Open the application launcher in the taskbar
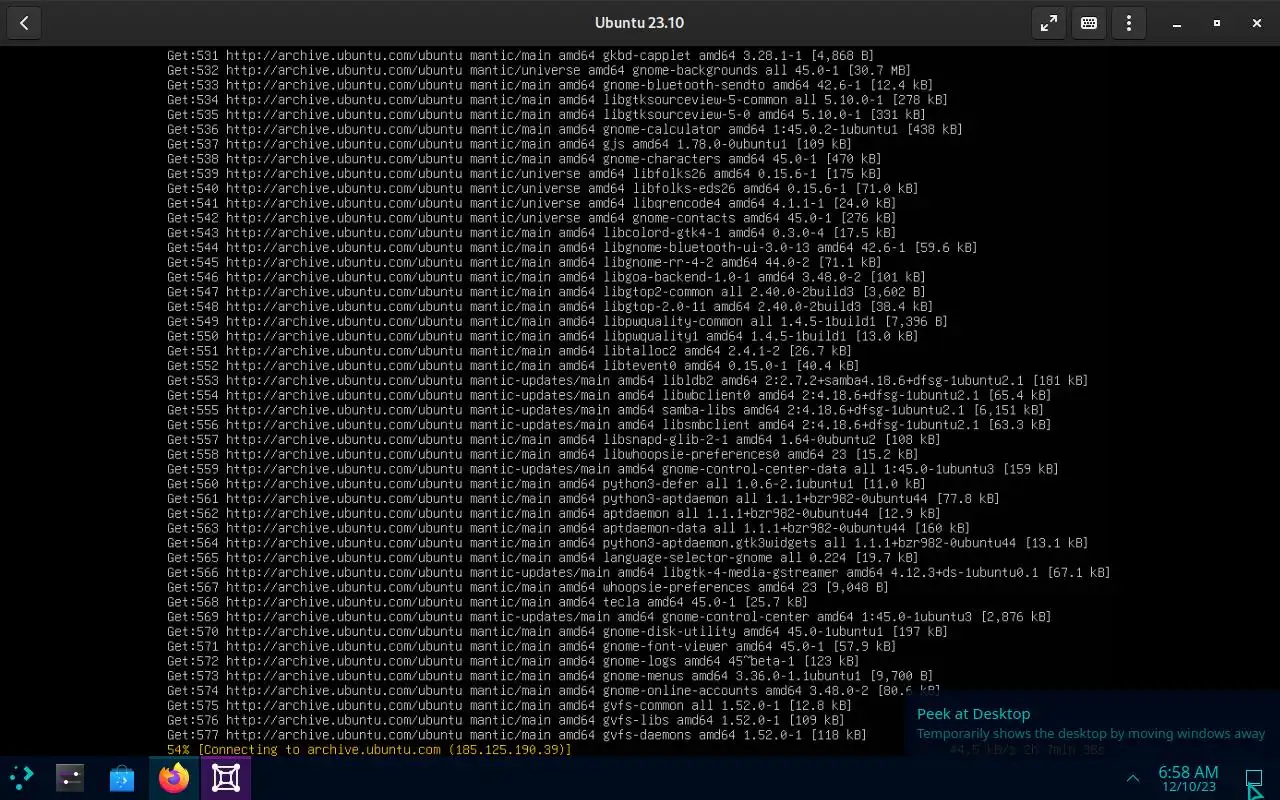The image size is (1280, 800). [20, 777]
